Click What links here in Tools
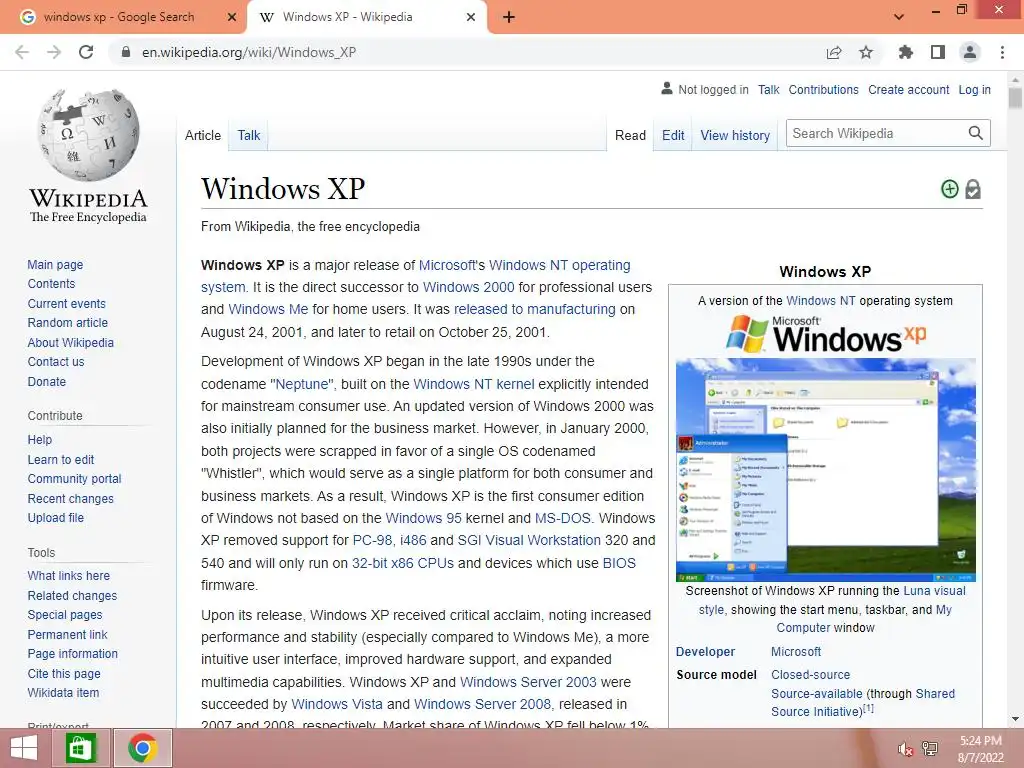1024x768 pixels. [x=68, y=575]
